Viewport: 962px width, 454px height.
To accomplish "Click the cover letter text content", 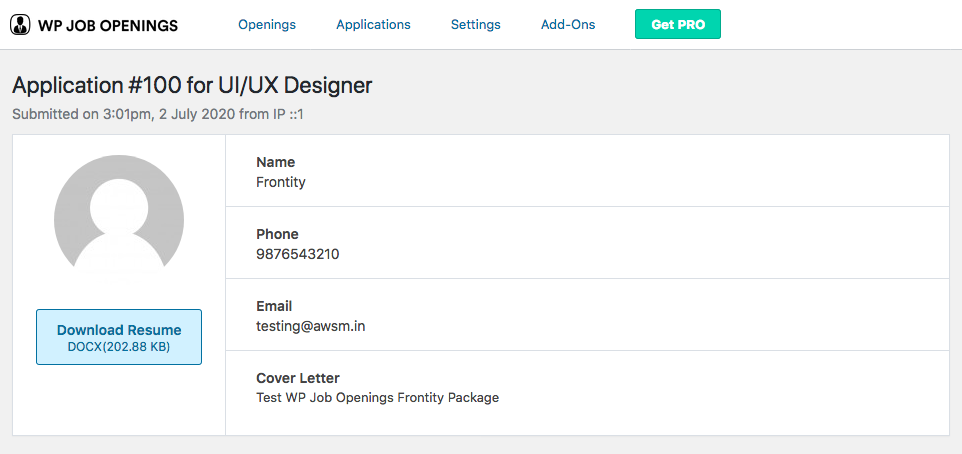I will click(x=377, y=397).
